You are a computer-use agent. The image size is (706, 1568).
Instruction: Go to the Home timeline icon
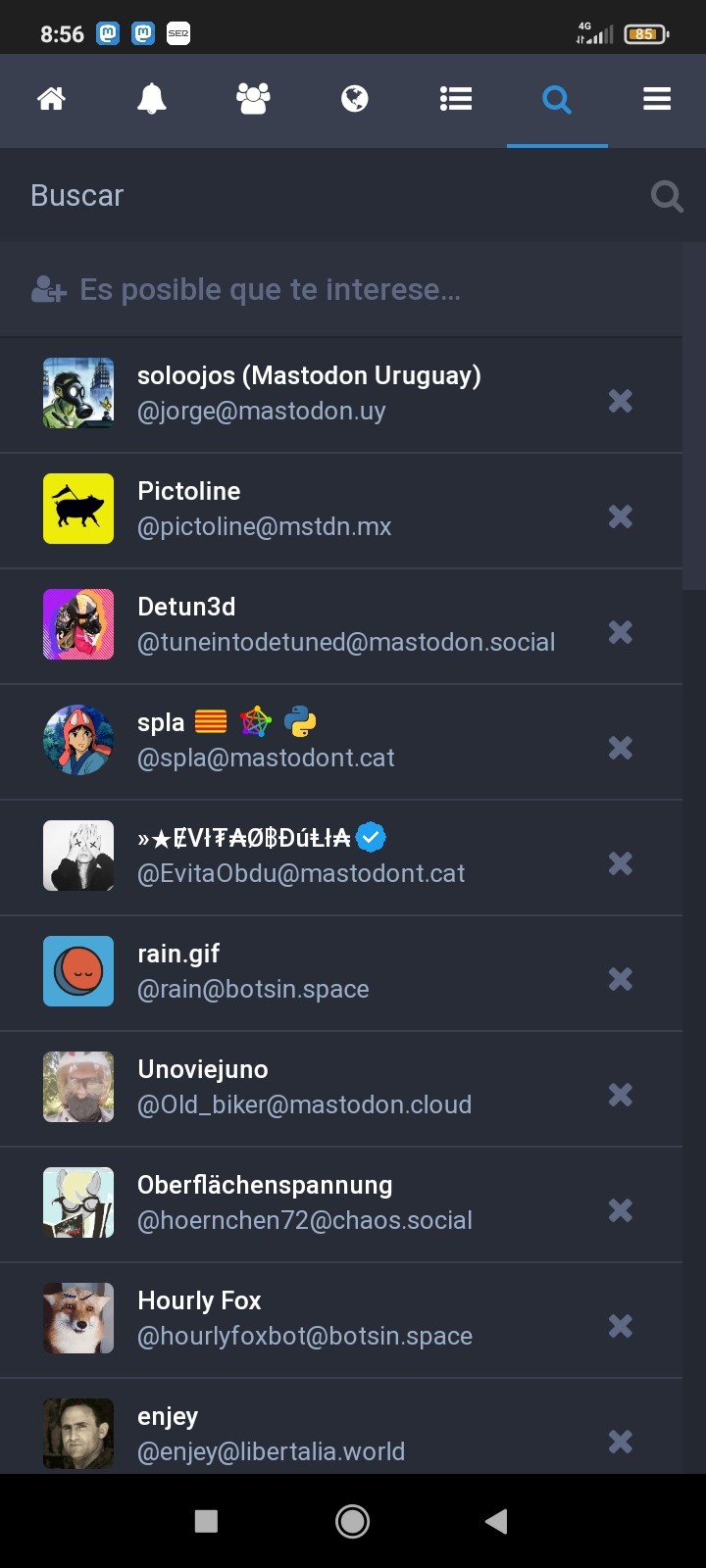(x=51, y=99)
